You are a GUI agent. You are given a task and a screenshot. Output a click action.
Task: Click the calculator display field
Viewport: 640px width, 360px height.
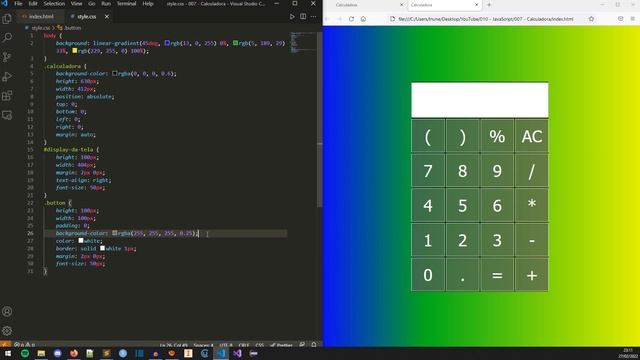click(x=480, y=100)
